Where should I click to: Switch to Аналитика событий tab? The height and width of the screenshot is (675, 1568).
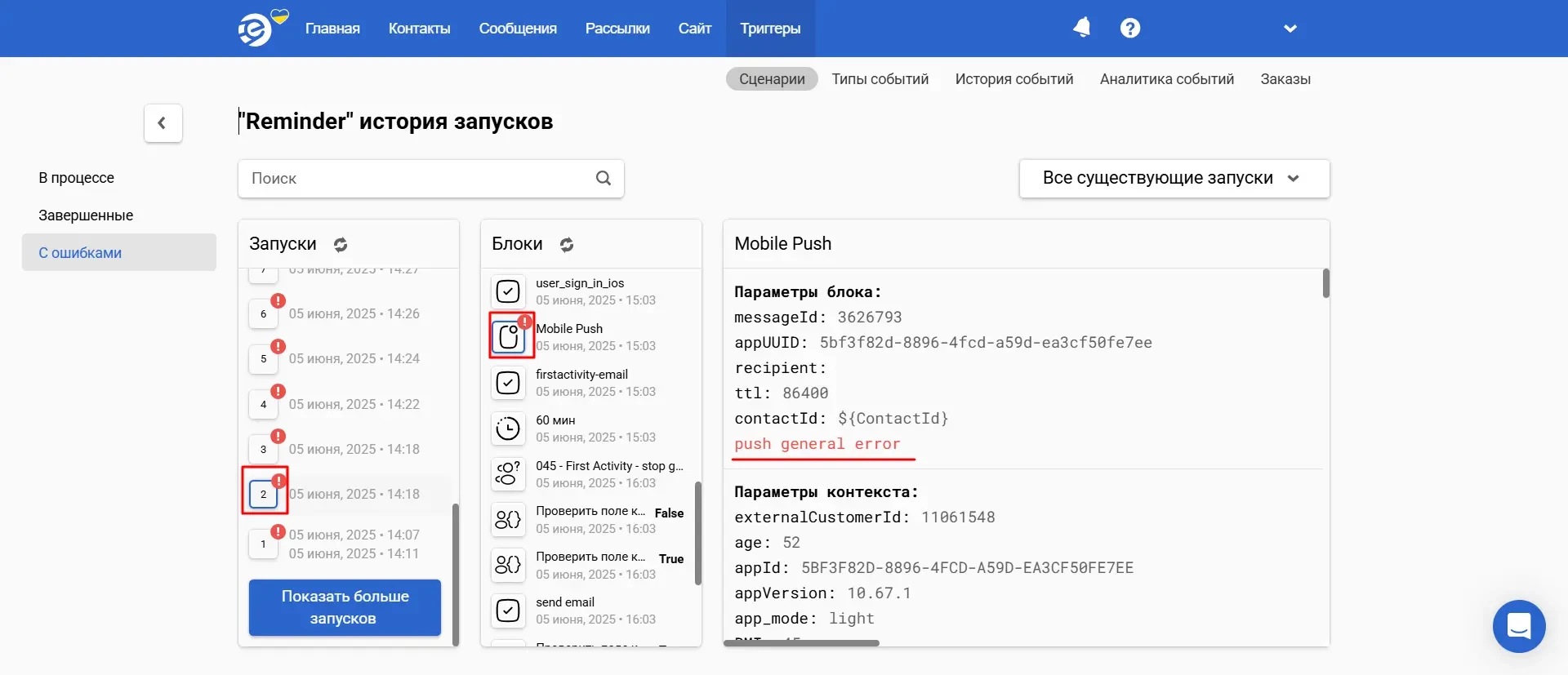pyautogui.click(x=1167, y=79)
